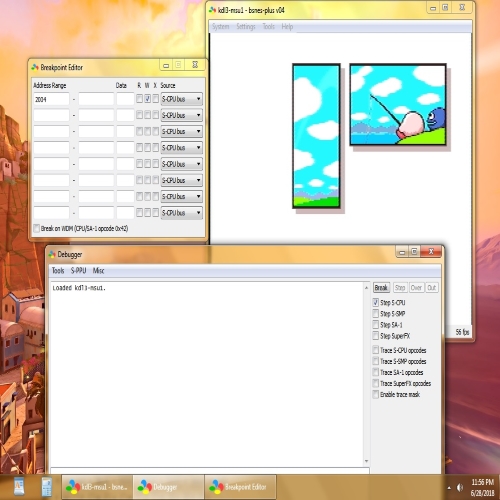This screenshot has width=500, height=500.
Task: Open Tools menu in Debugger window
Action: 58,270
